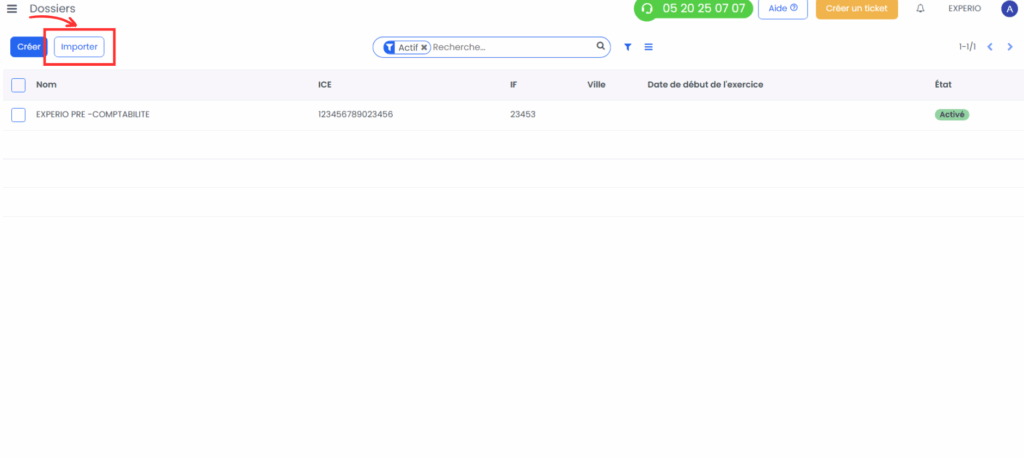Click the Créer button
The height and width of the screenshot is (459, 1024).
(29, 47)
